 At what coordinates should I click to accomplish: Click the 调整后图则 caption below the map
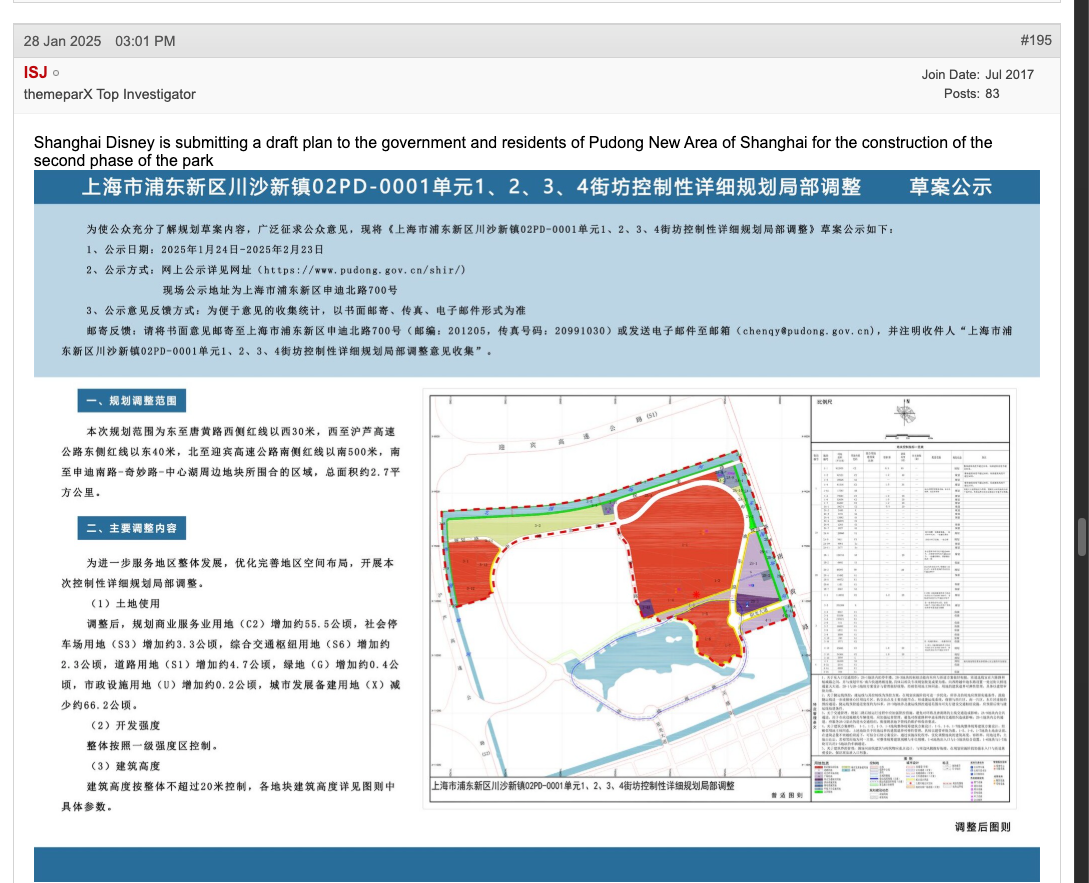(x=981, y=827)
